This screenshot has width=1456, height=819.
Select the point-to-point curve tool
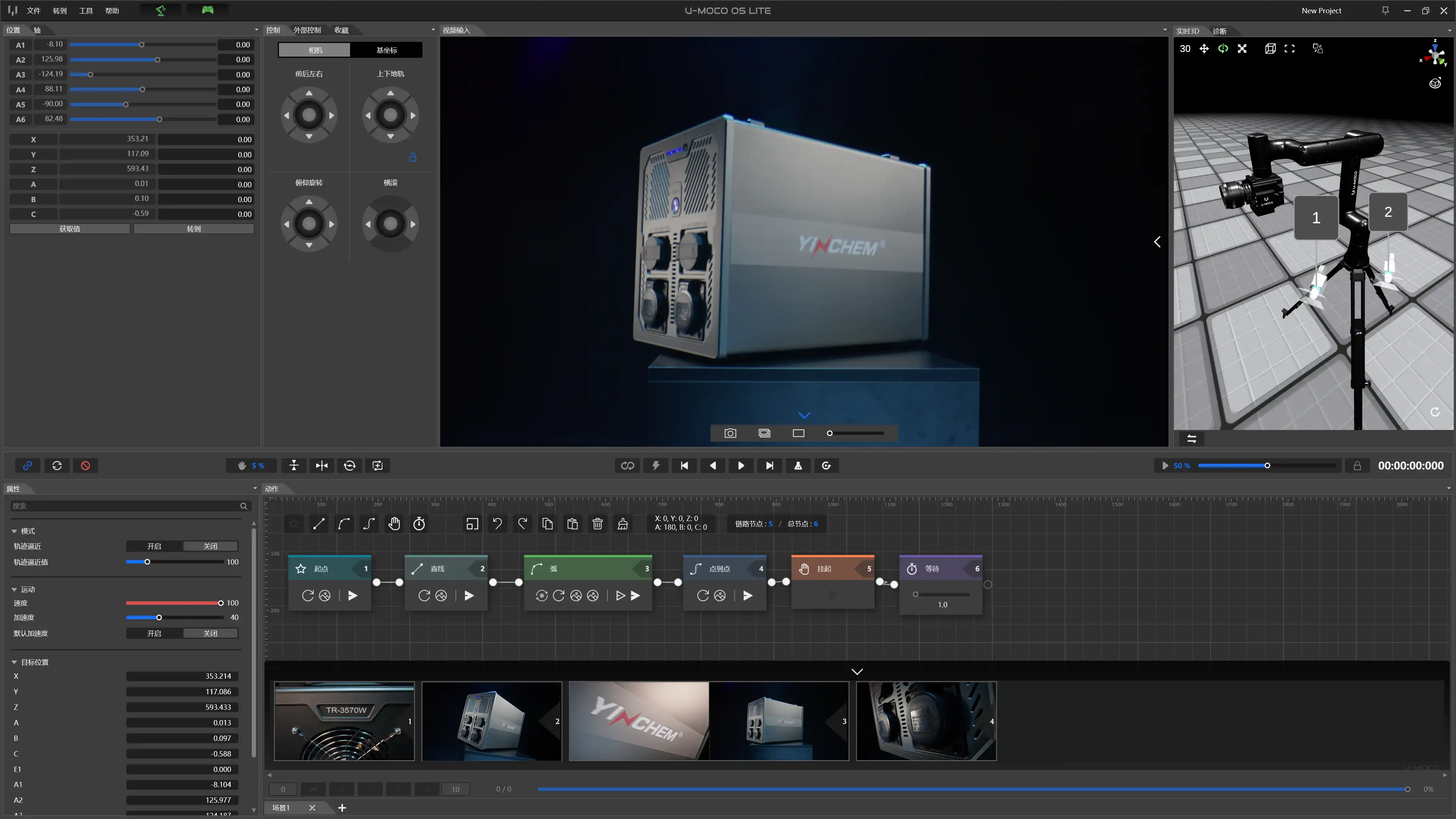pos(369,524)
